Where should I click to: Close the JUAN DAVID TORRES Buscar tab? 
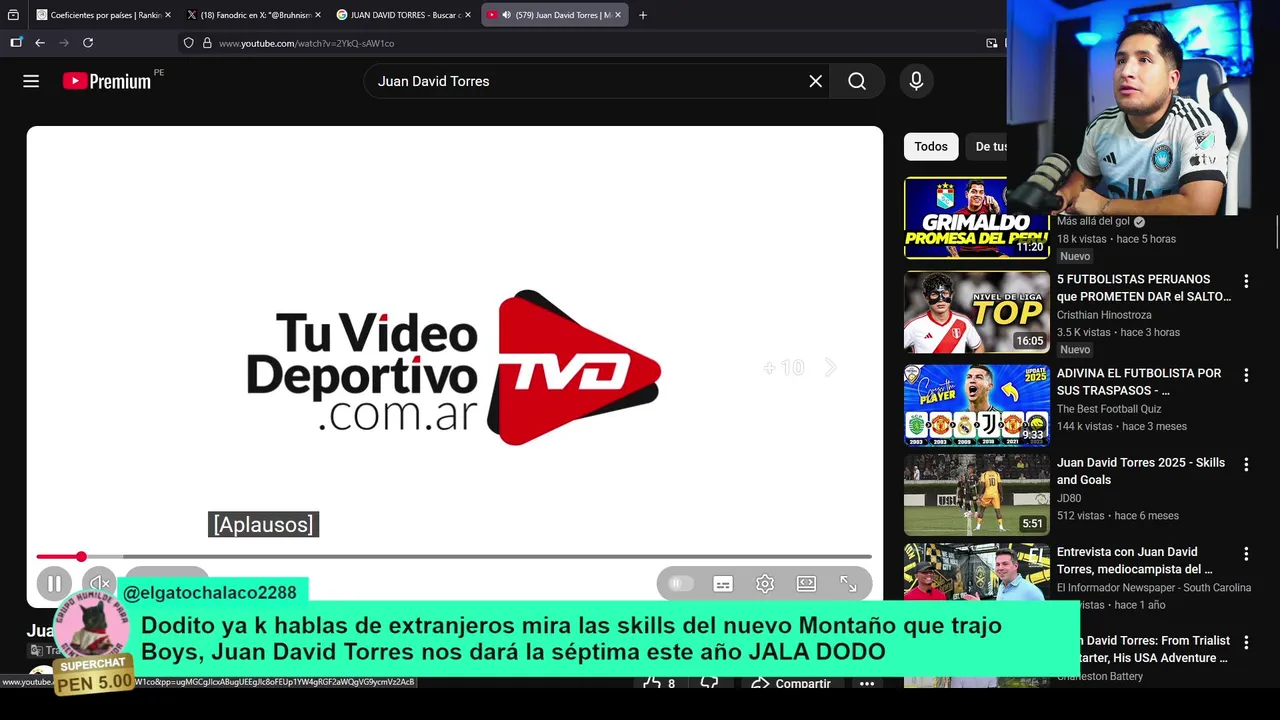point(468,15)
